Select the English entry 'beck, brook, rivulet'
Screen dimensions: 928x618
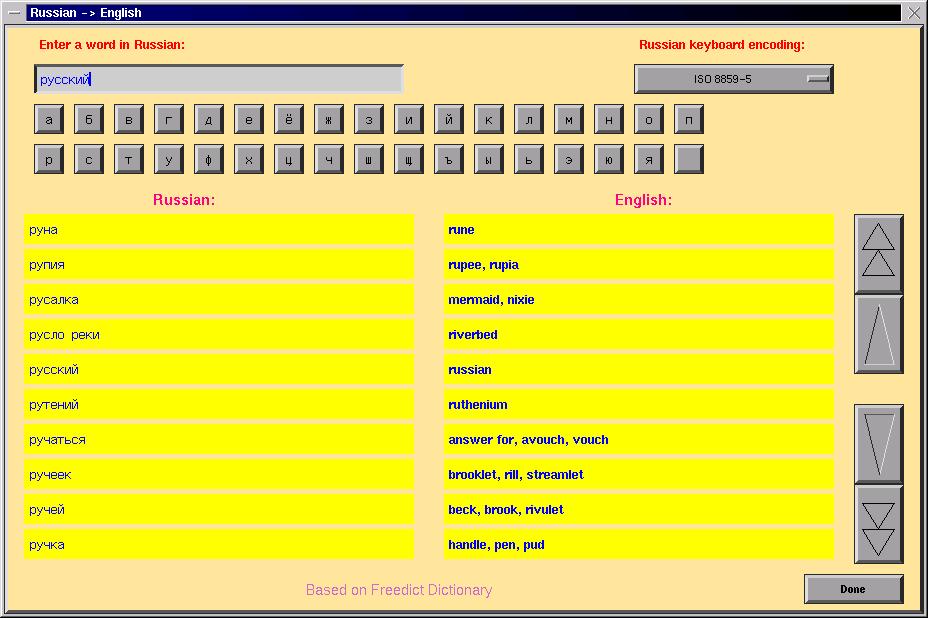pyautogui.click(x=638, y=510)
